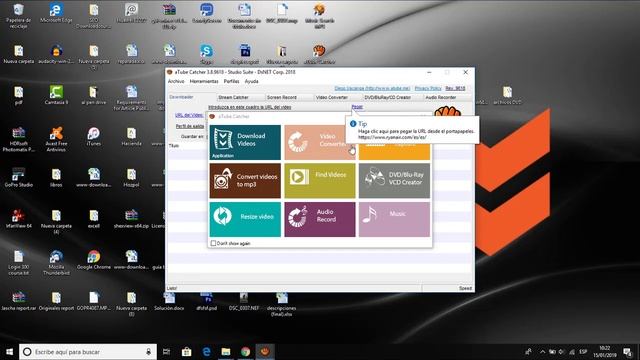
Task: Click the GoPro Studio desktop icon
Action: pos(18,177)
